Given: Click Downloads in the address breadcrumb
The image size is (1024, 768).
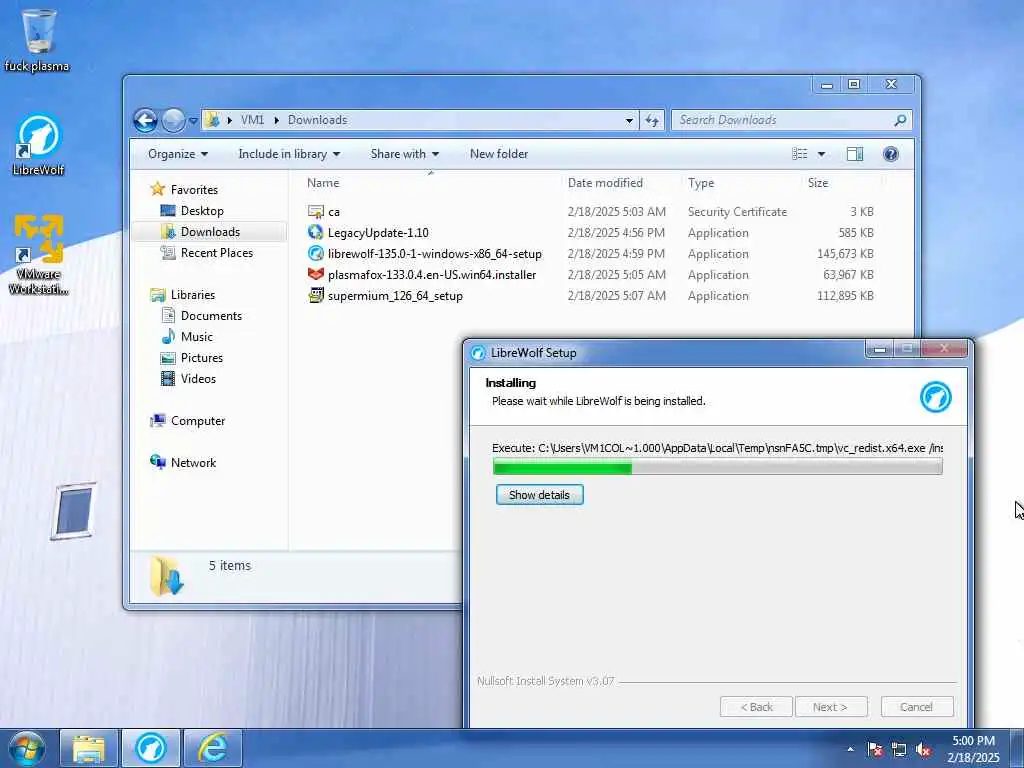Looking at the screenshot, I should [x=317, y=120].
